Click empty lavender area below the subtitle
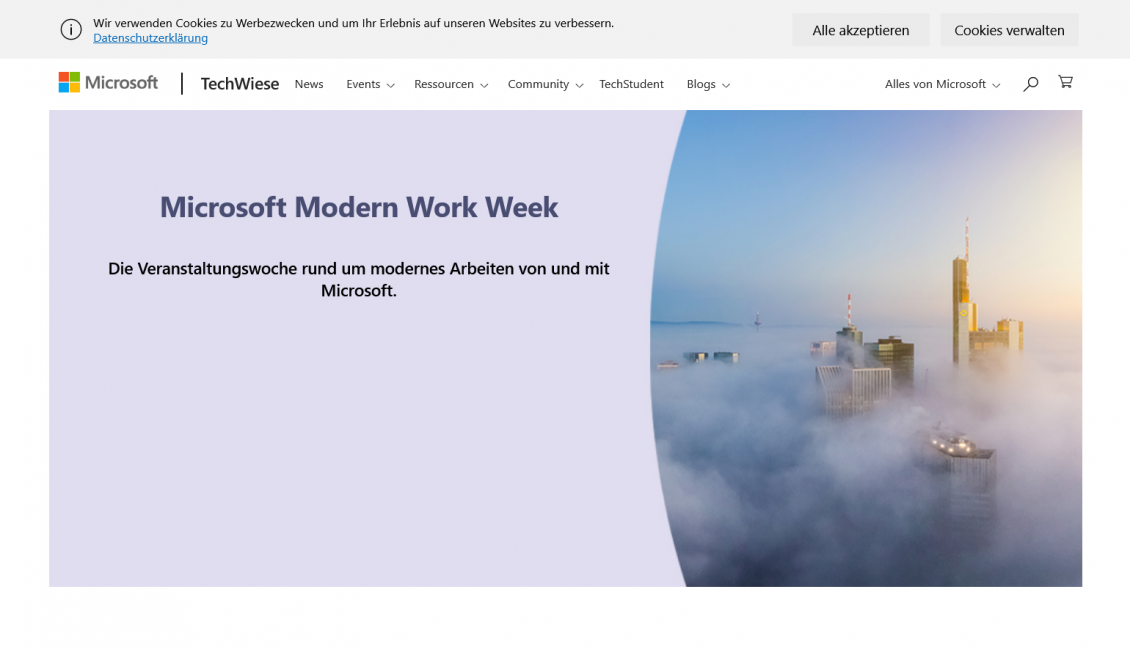 359,450
